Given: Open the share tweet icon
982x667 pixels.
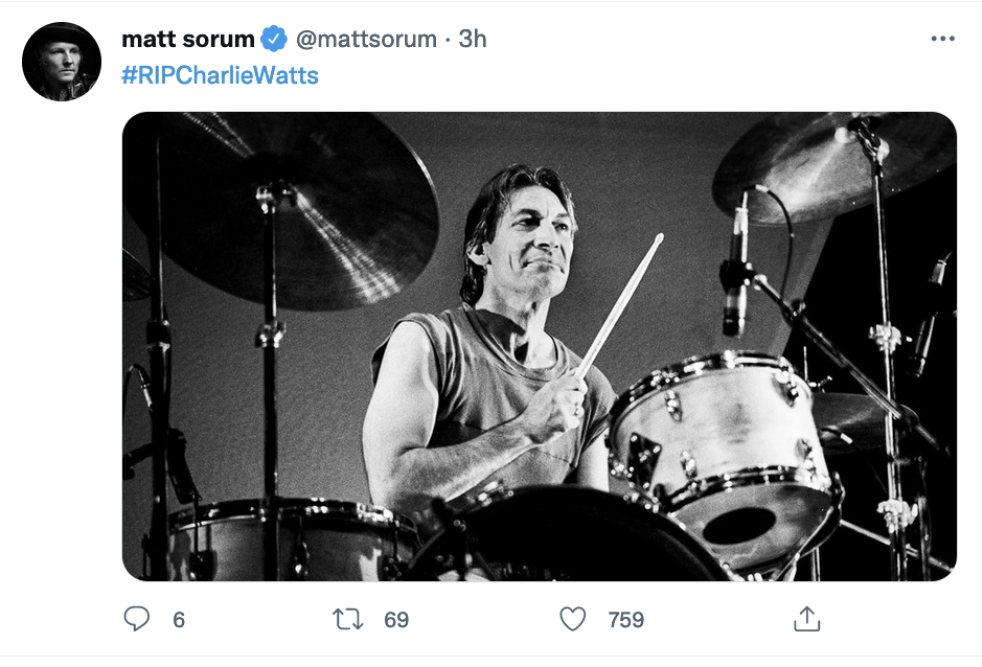Looking at the screenshot, I should pyautogui.click(x=806, y=620).
